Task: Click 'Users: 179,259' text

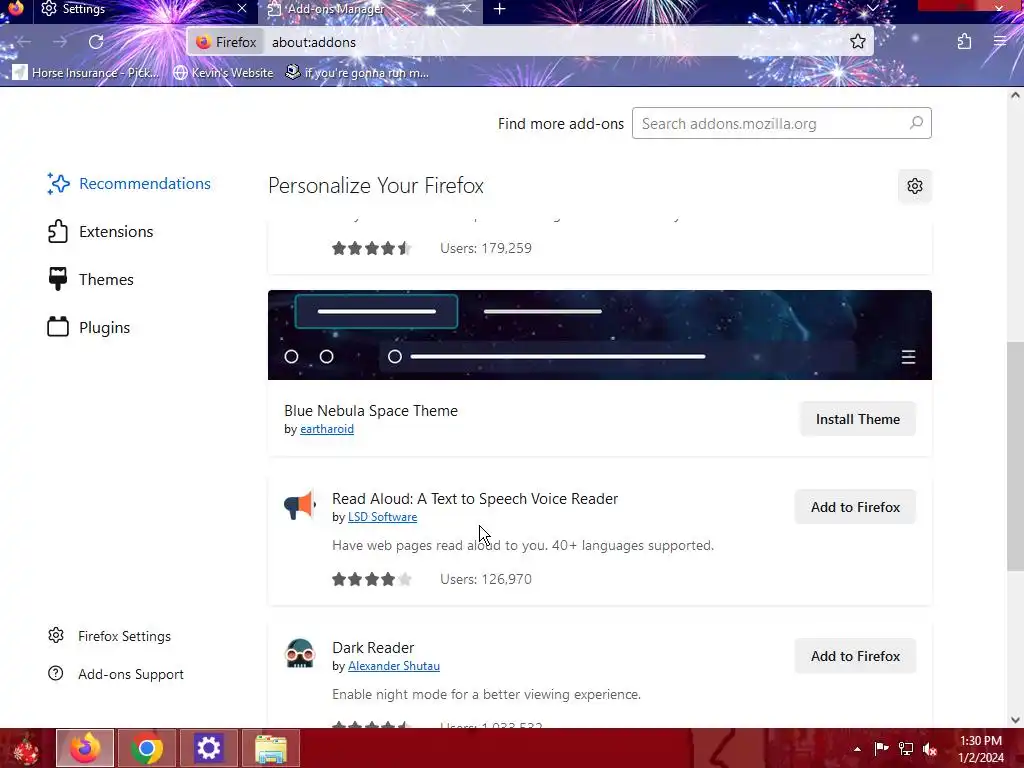Action: (x=486, y=248)
